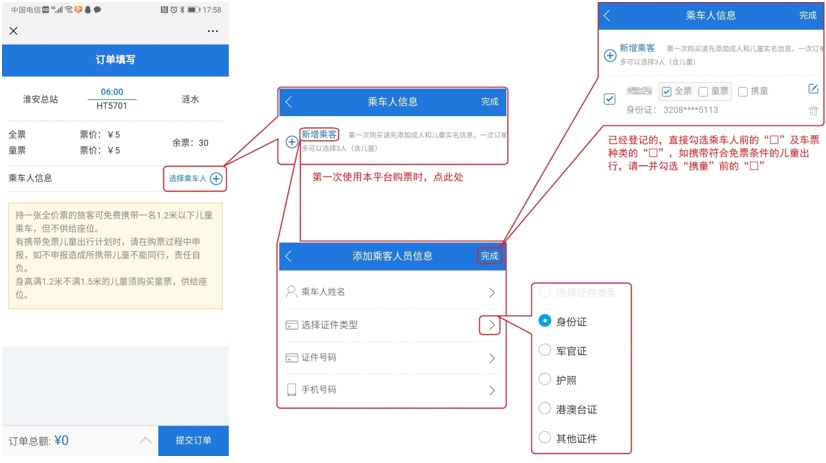The width and height of the screenshot is (826, 463).
Task: Enable the 携童 checkbox
Action: point(742,92)
